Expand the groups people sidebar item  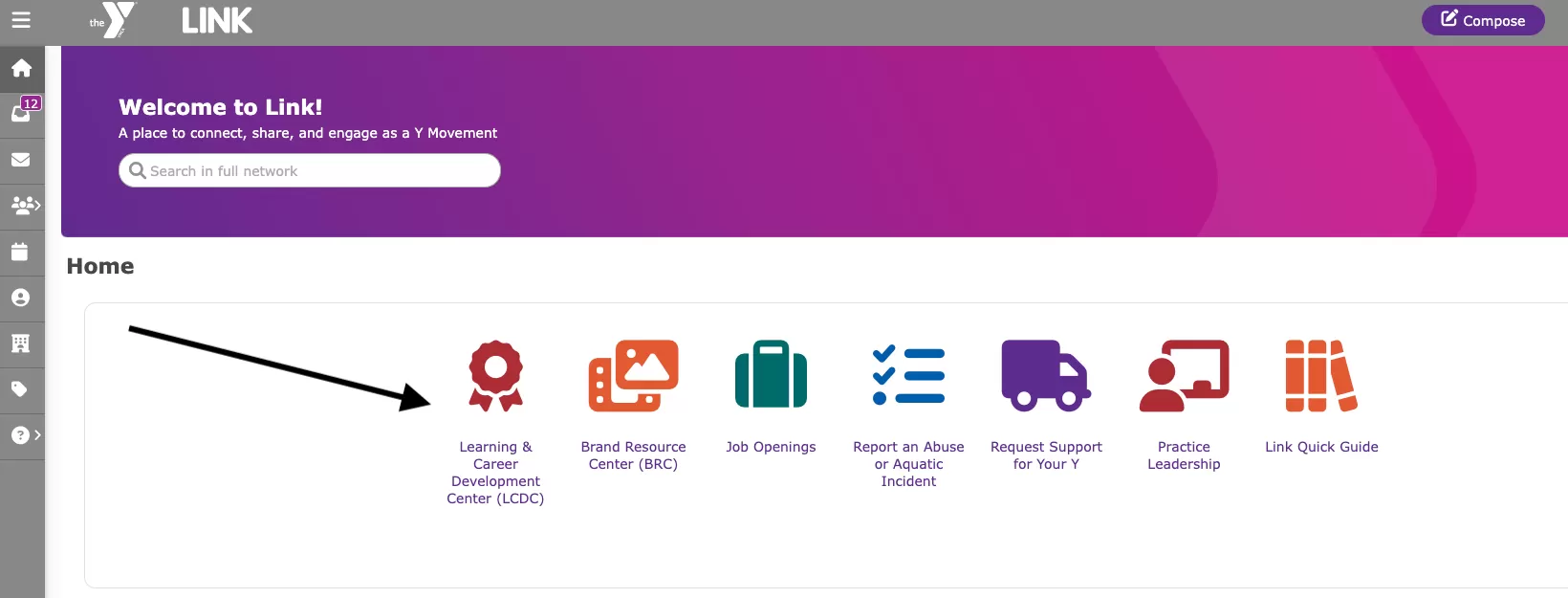[x=23, y=205]
